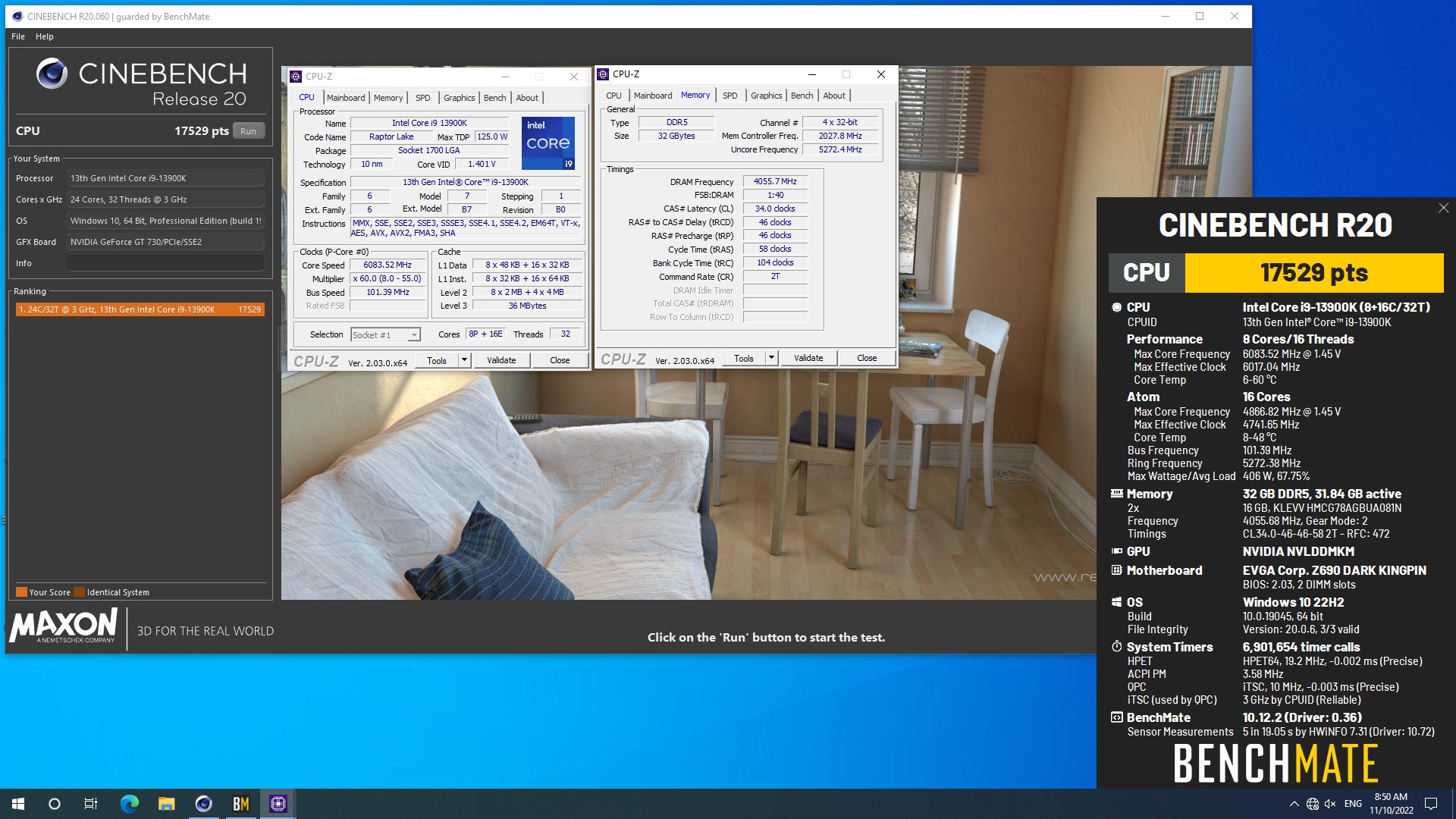Screen dimensions: 1456x819
Task: Switch to CPU-Z taskbar icon
Action: click(278, 804)
